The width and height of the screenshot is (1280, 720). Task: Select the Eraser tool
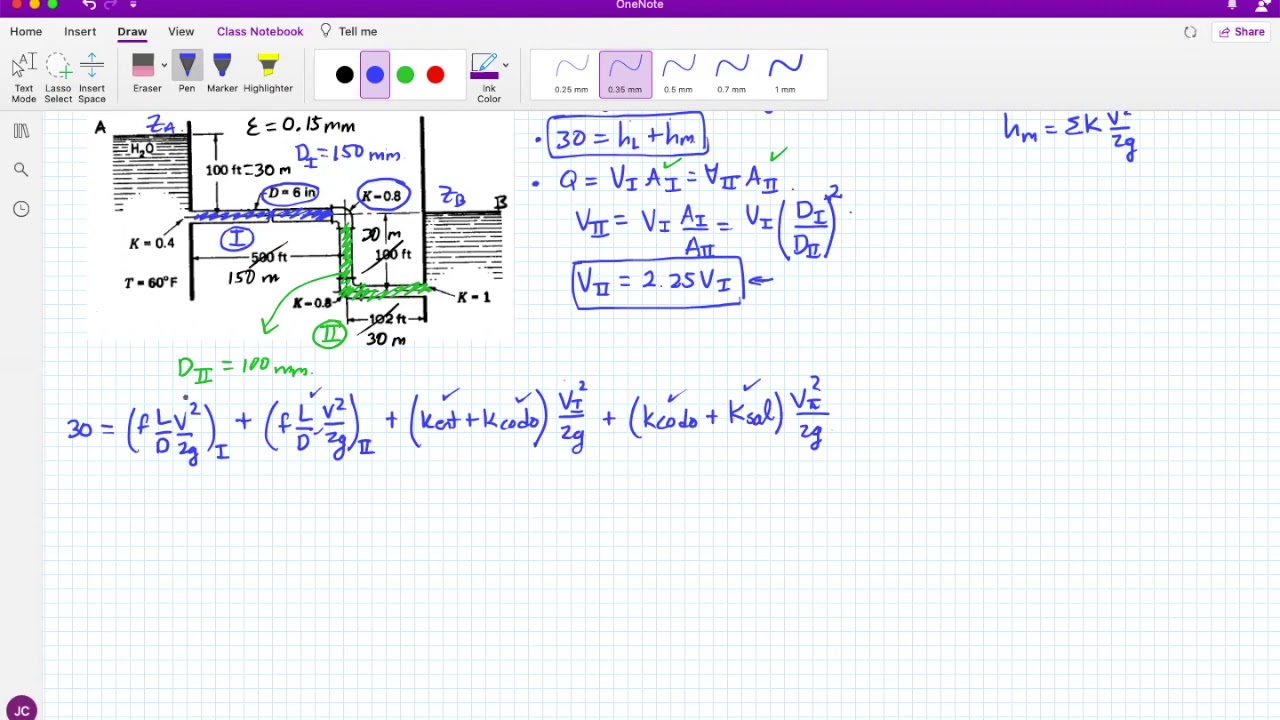145,73
